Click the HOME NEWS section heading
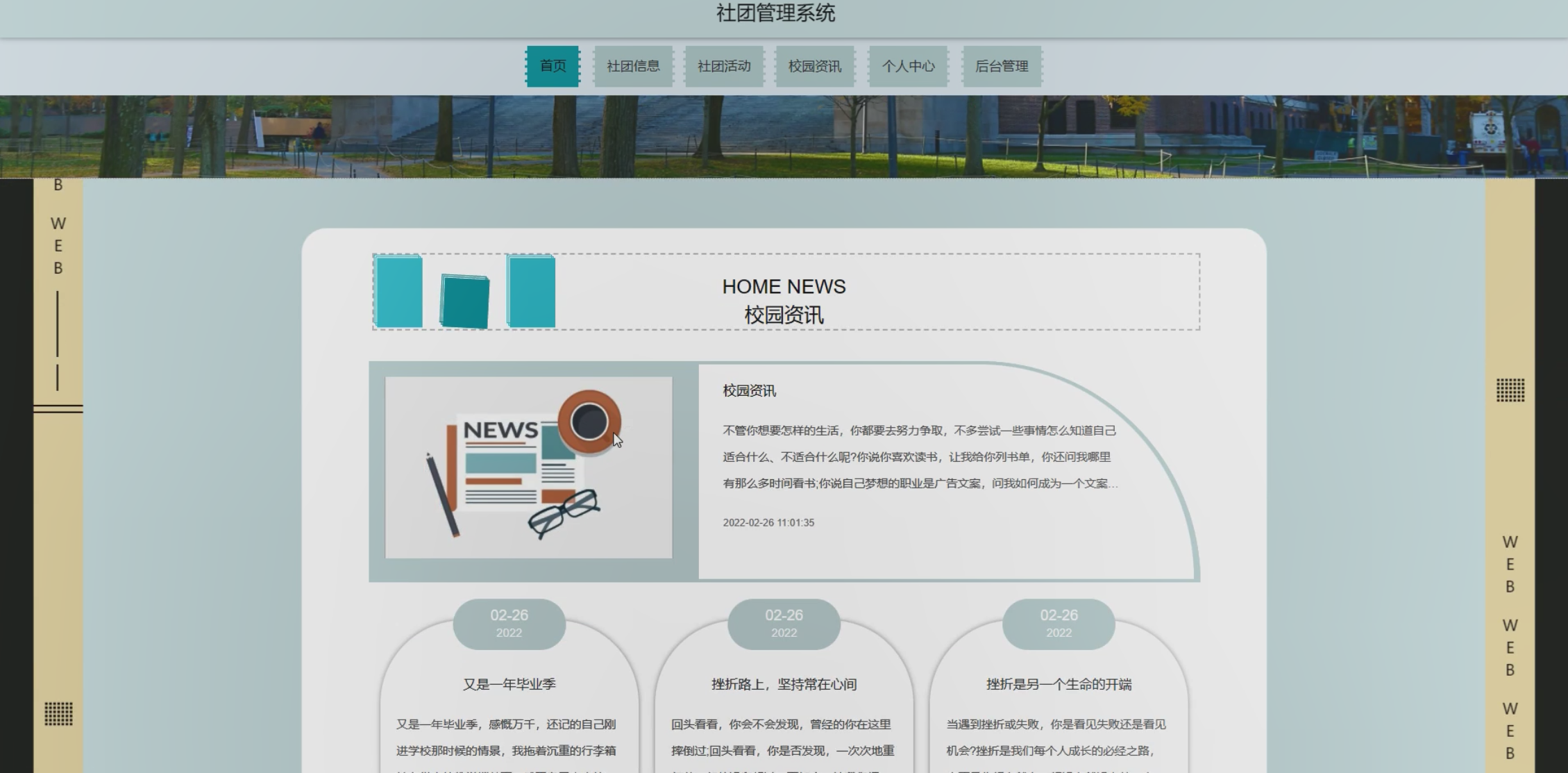The width and height of the screenshot is (1568, 773). coord(784,287)
